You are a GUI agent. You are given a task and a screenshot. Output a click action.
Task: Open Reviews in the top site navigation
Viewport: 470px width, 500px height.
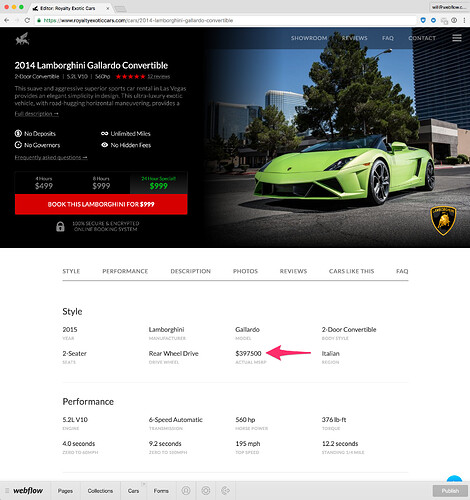coord(354,38)
